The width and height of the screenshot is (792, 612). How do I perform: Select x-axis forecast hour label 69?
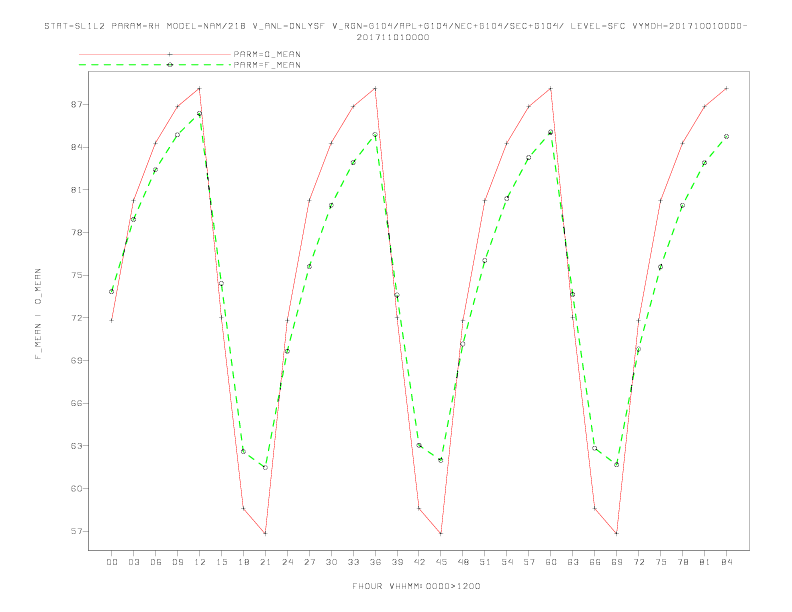[x=617, y=562]
